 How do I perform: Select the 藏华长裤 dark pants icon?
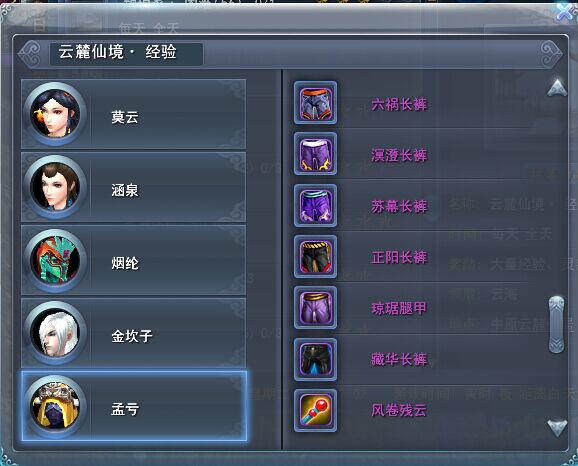[x=315, y=359]
